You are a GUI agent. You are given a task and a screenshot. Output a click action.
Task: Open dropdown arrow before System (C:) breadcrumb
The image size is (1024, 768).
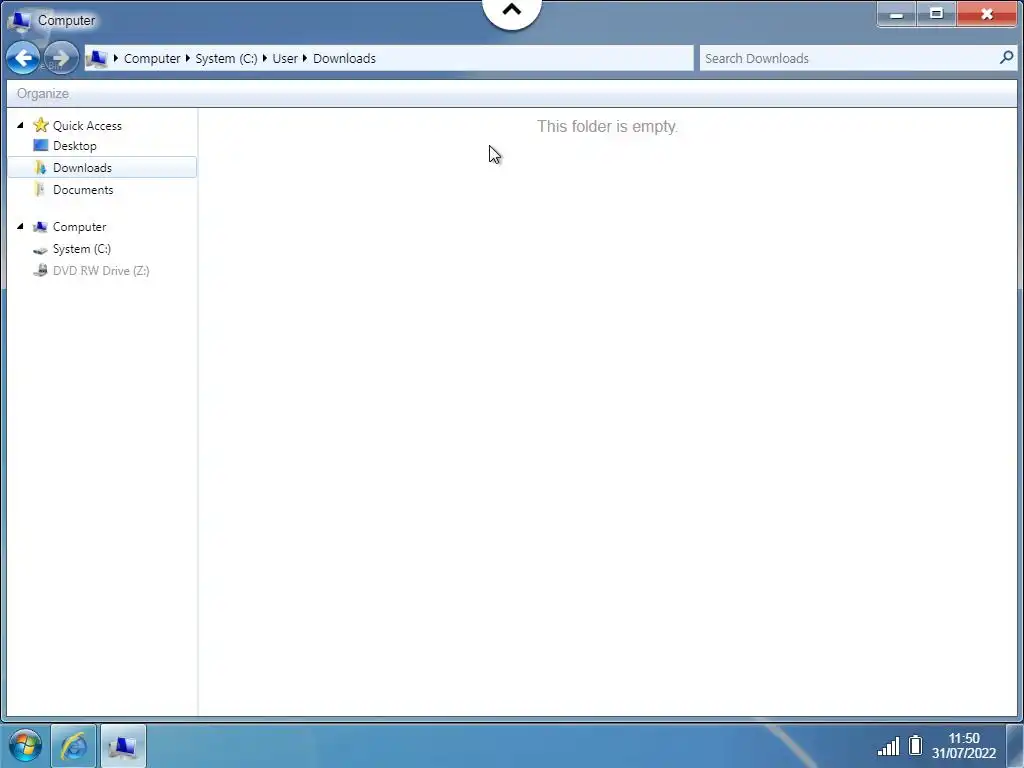point(187,58)
